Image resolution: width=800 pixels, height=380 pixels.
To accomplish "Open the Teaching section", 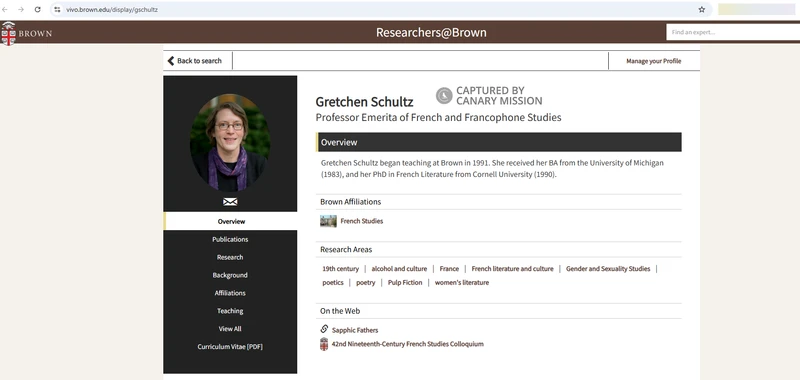I will point(230,311).
